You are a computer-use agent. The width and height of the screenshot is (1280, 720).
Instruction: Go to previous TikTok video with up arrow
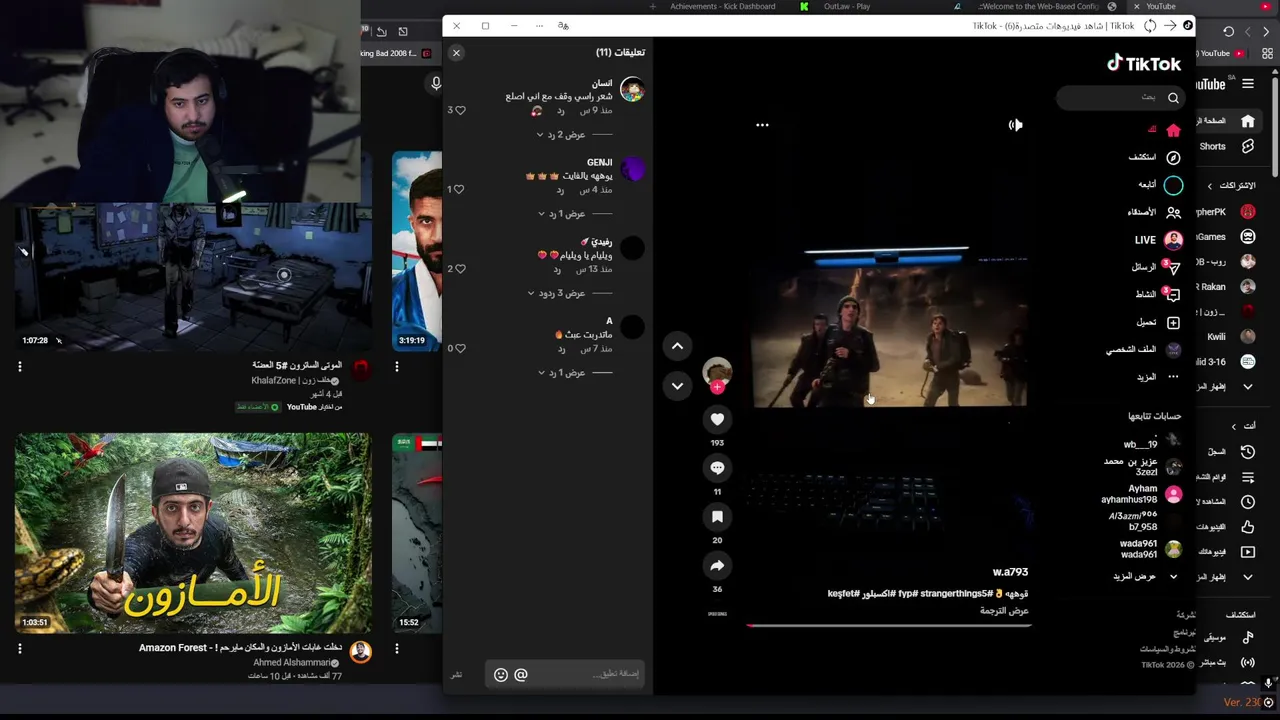click(677, 346)
